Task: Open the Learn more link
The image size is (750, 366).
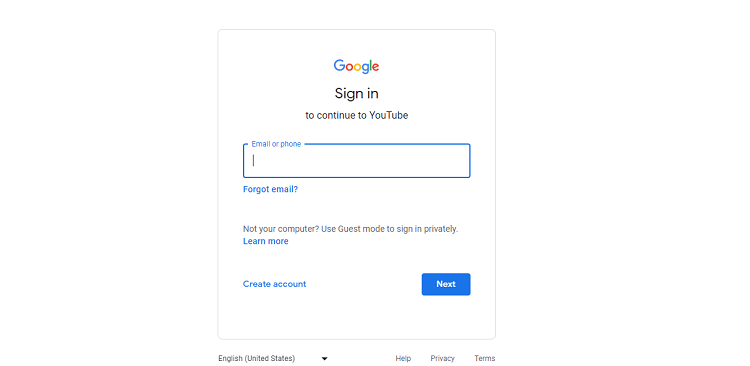Action: (x=265, y=241)
